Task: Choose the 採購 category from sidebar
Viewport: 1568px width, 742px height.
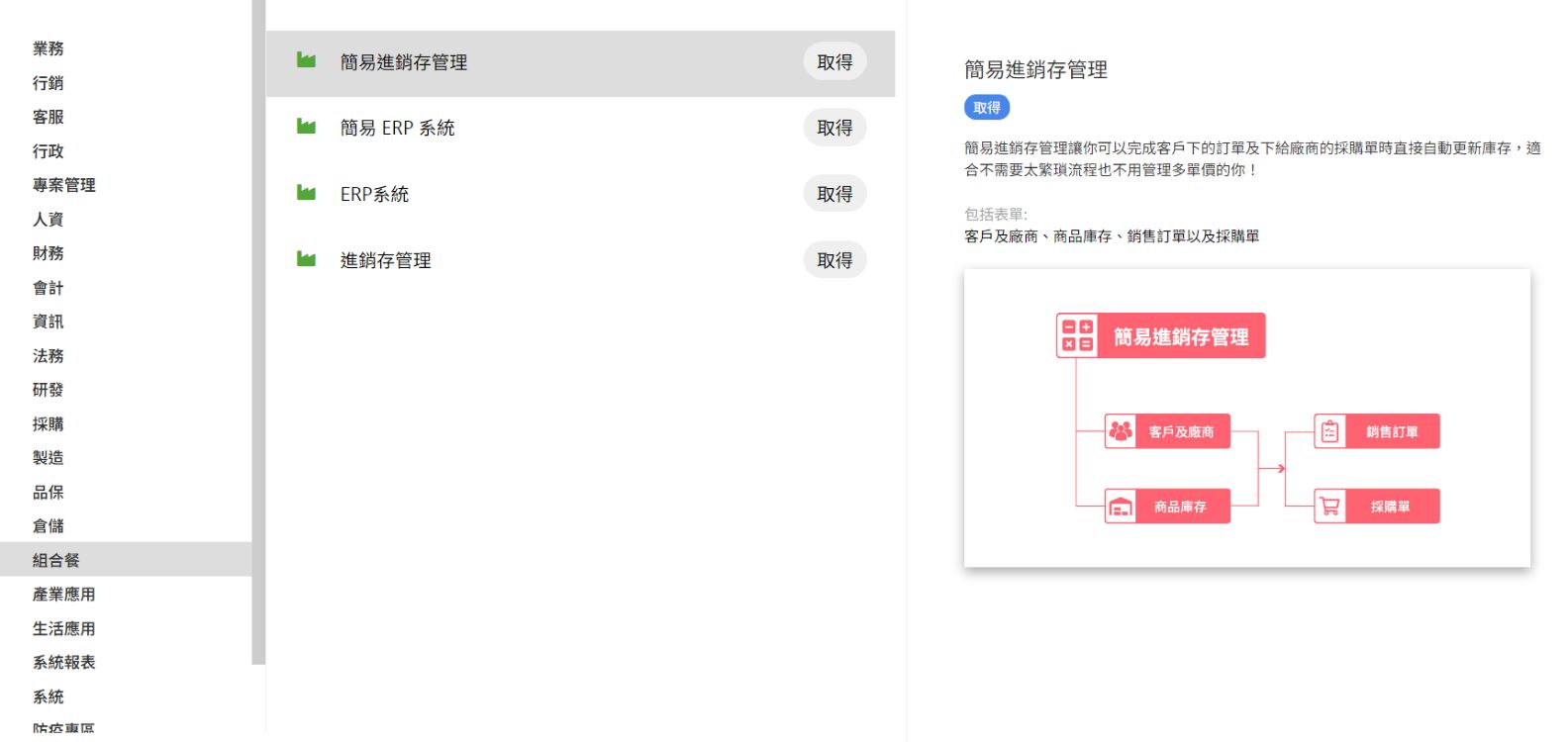Action: coord(48,424)
